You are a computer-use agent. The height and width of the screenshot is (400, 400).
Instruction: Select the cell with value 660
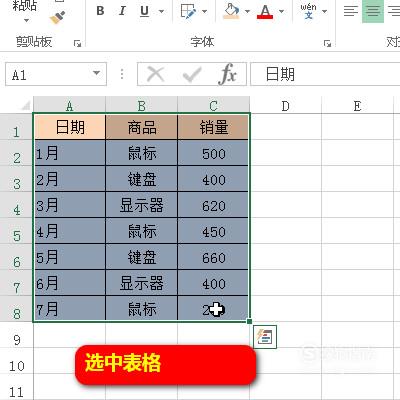point(214,257)
